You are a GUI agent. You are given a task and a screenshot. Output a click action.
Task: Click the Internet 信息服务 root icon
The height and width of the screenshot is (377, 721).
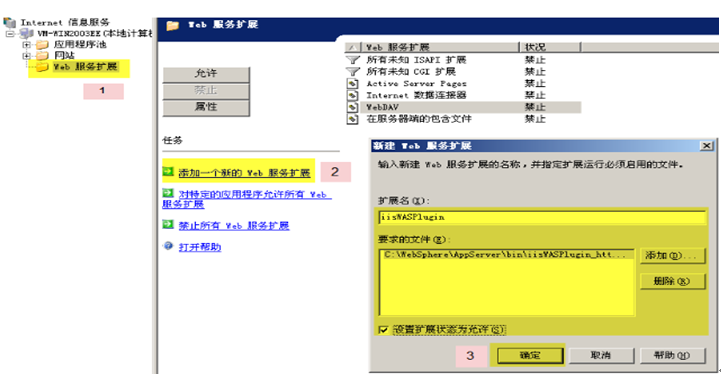pyautogui.click(x=10, y=22)
